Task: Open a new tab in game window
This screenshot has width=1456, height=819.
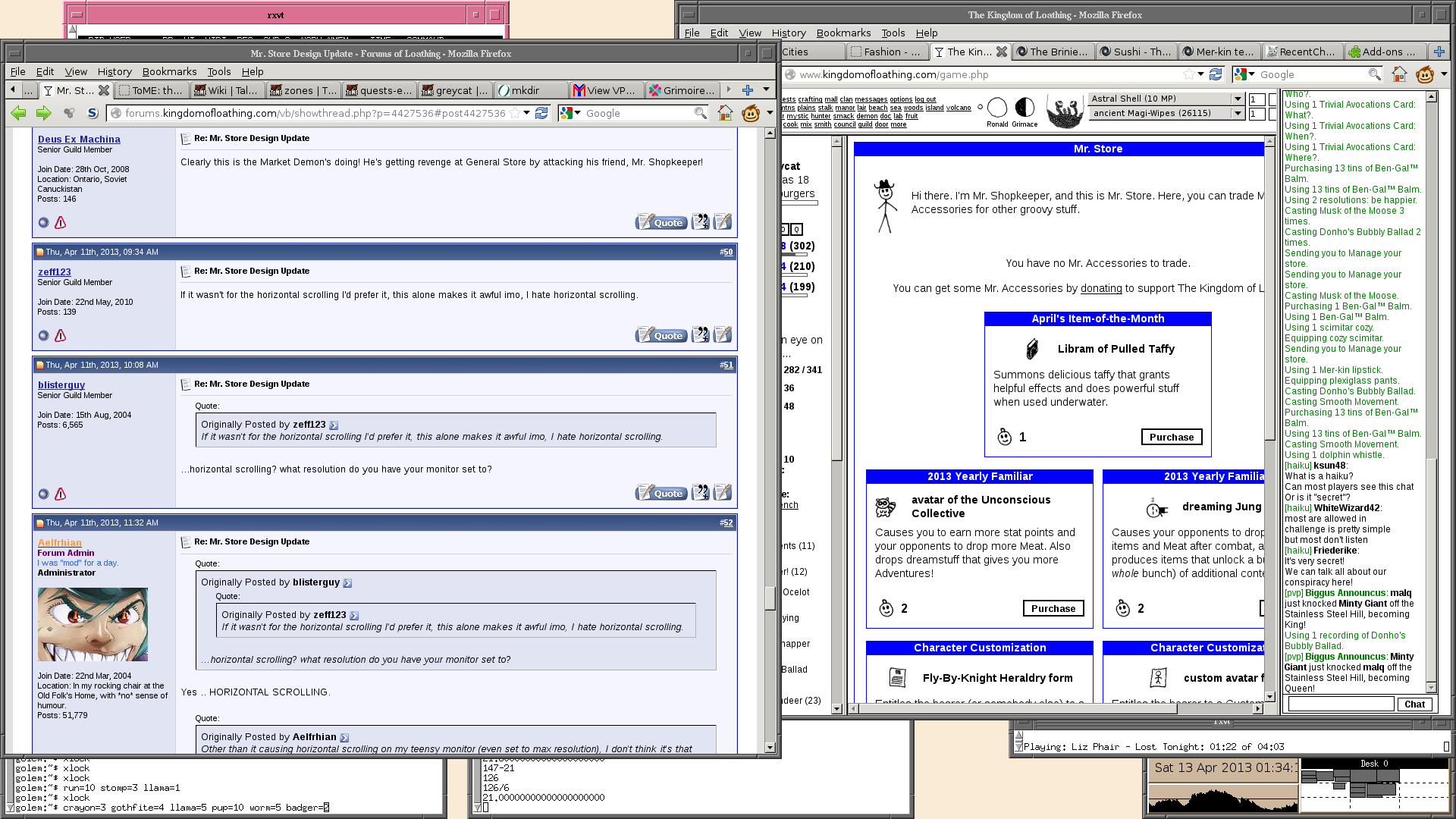Action: pos(1439,52)
